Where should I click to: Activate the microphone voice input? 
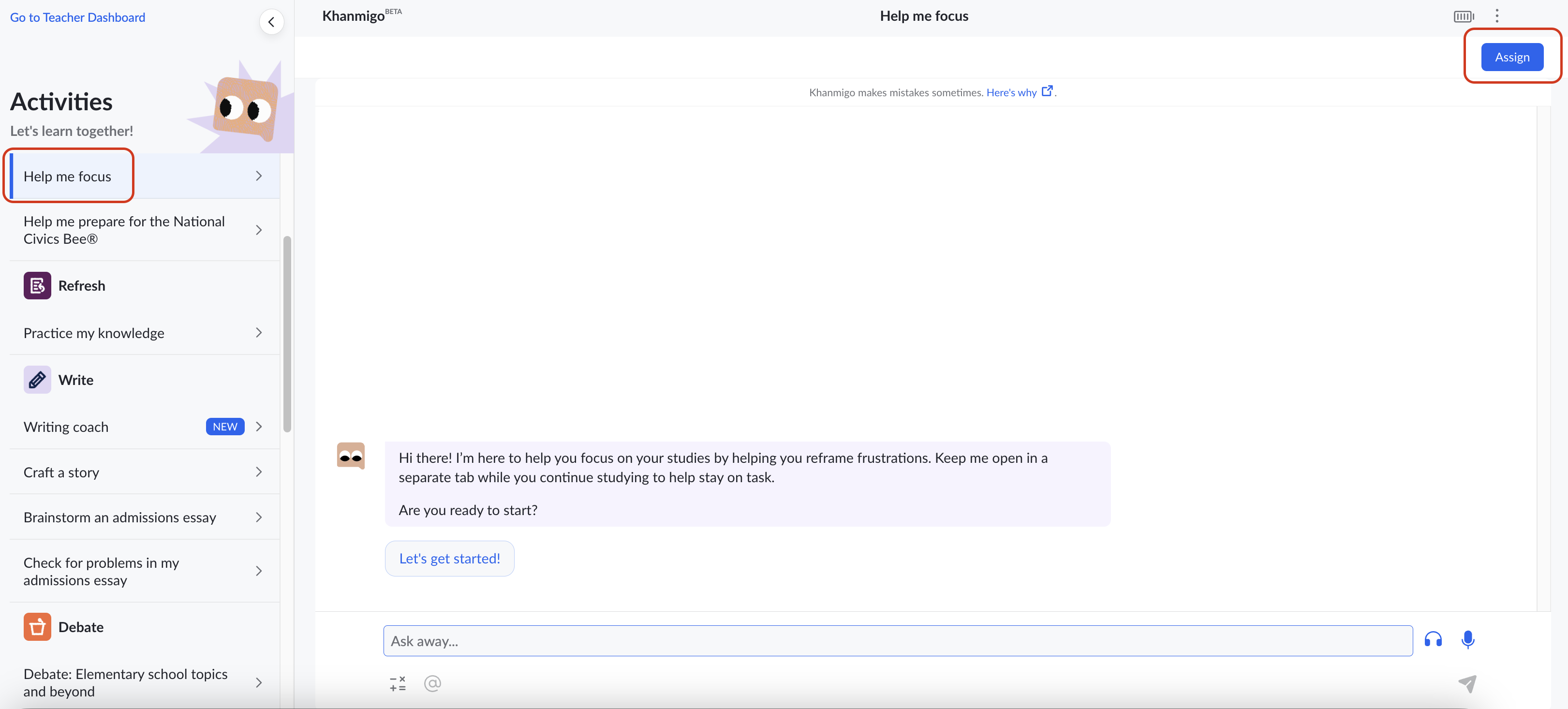pyautogui.click(x=1467, y=640)
